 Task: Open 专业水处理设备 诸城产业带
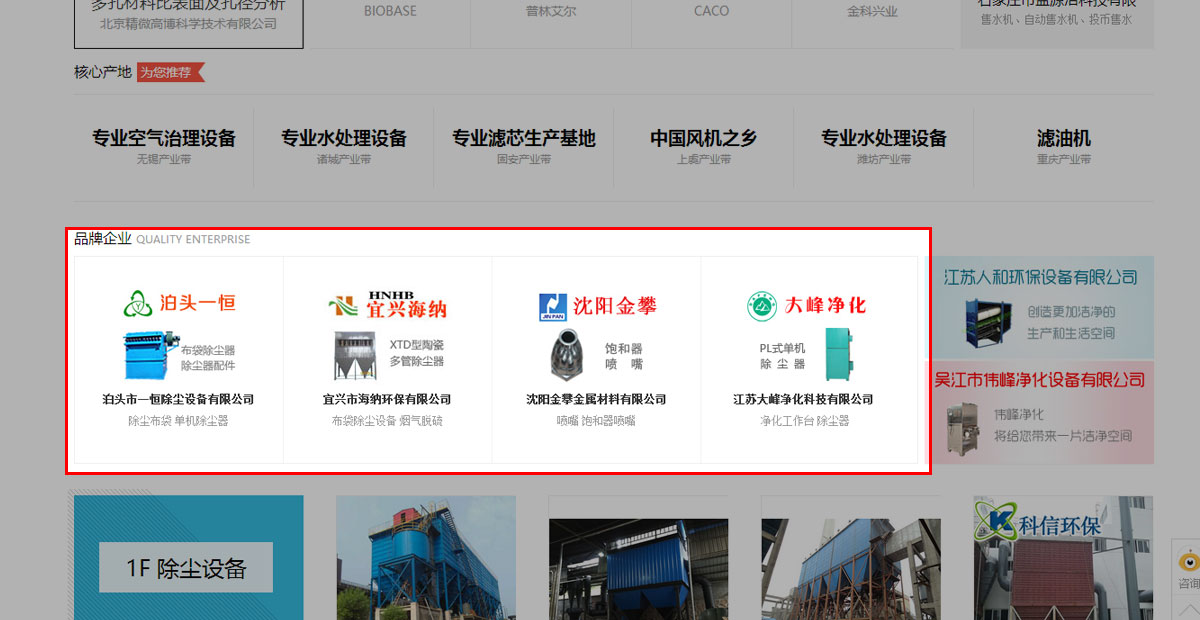tap(344, 147)
